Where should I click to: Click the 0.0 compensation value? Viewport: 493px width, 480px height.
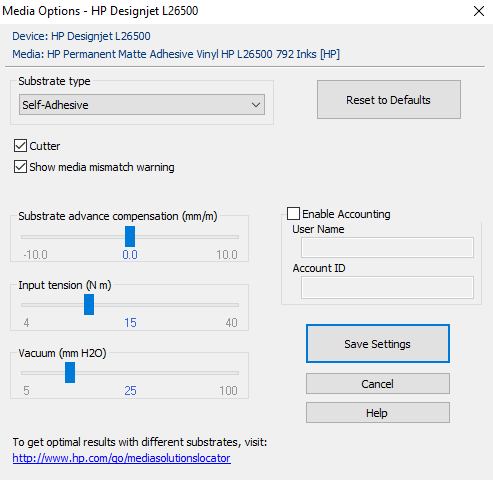click(x=130, y=255)
